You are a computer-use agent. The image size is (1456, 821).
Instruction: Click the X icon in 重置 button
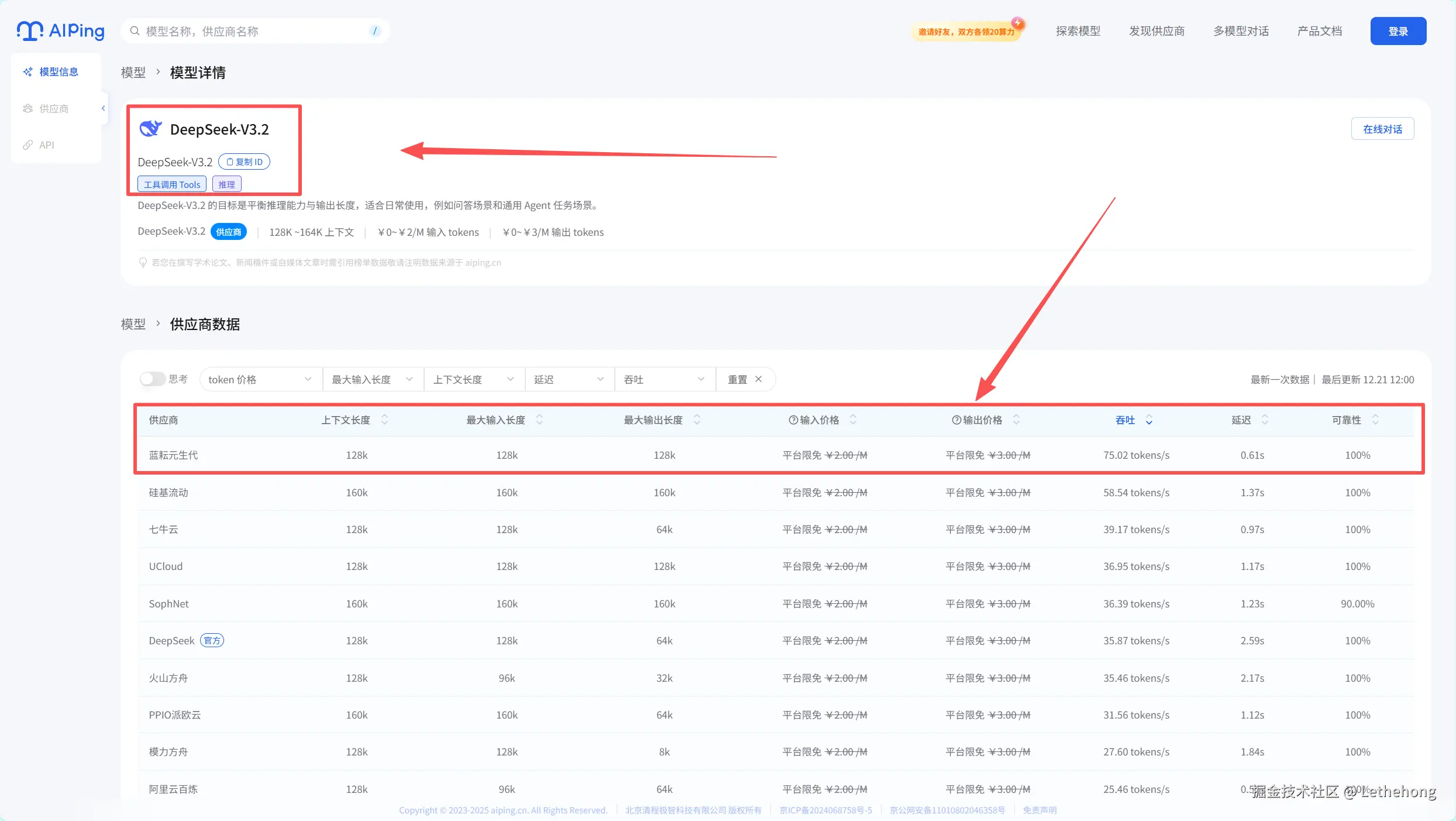pos(759,379)
